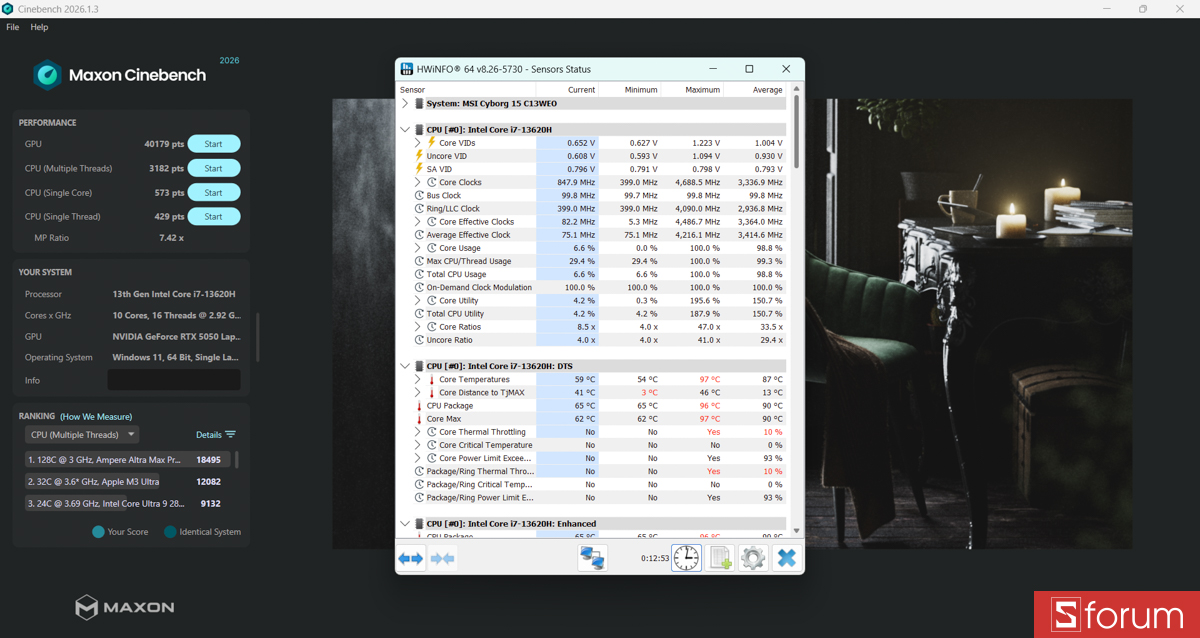Click the Your System panel scrollbar

click(257, 338)
